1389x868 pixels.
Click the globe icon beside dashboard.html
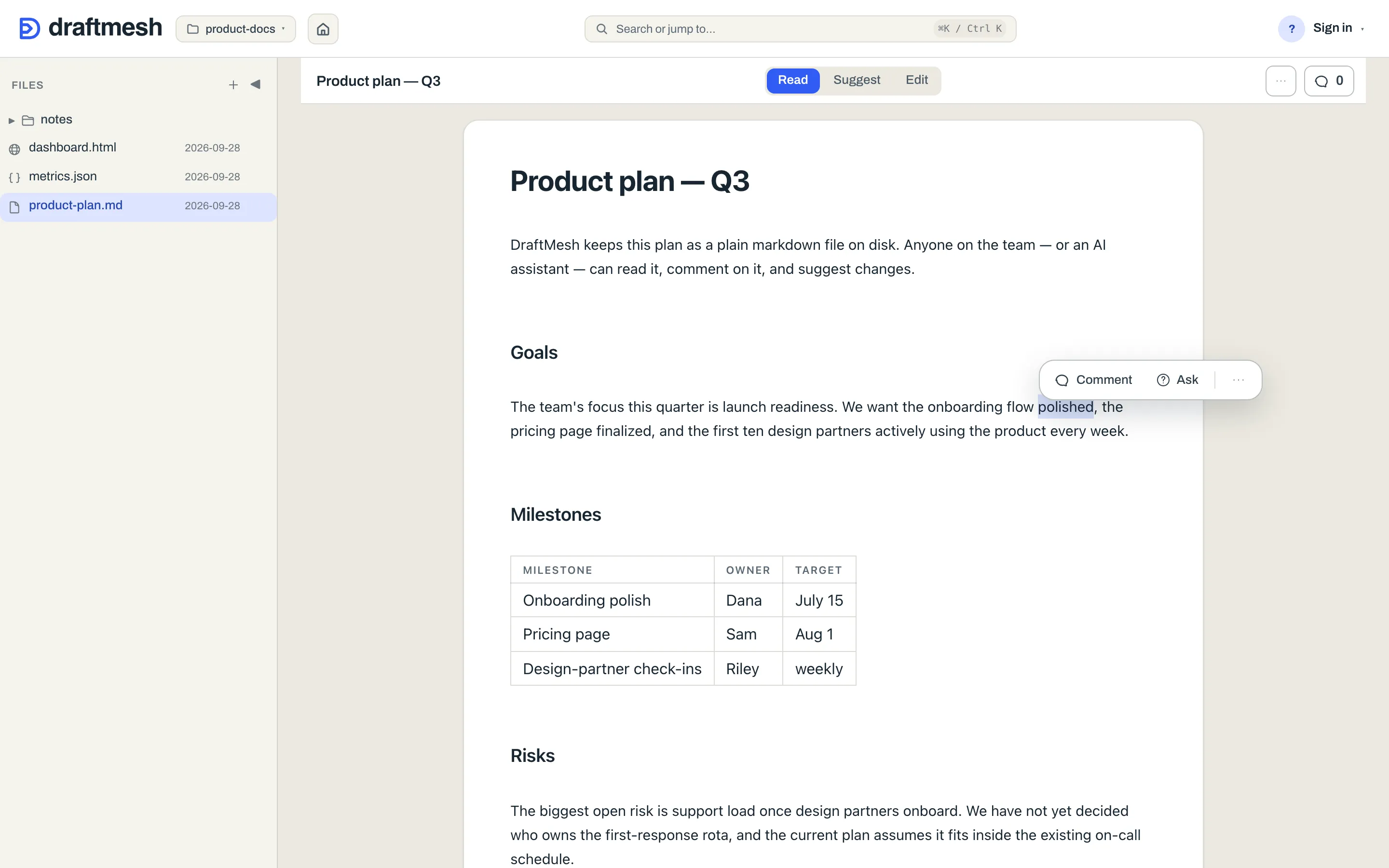tap(14, 149)
